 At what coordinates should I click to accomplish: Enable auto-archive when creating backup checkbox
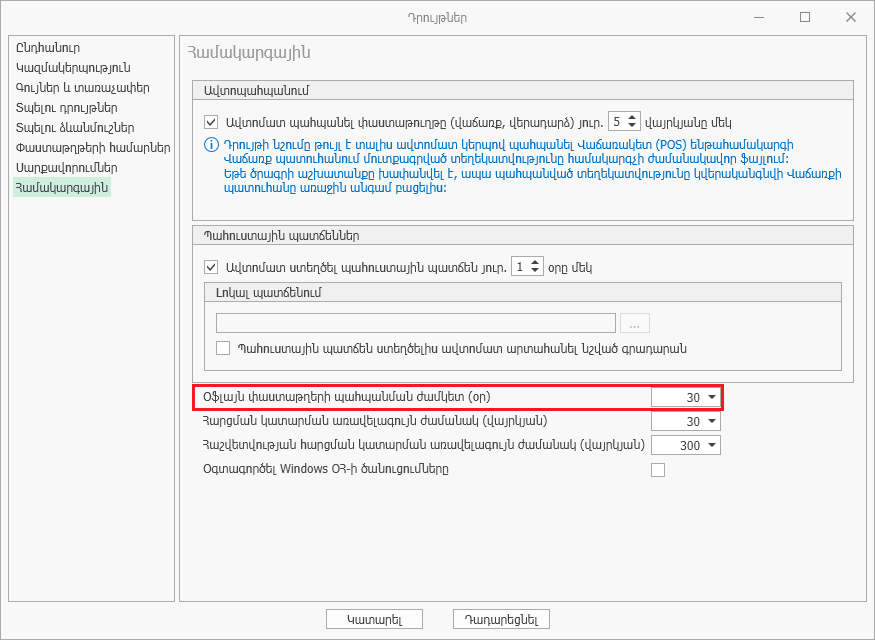[x=224, y=348]
